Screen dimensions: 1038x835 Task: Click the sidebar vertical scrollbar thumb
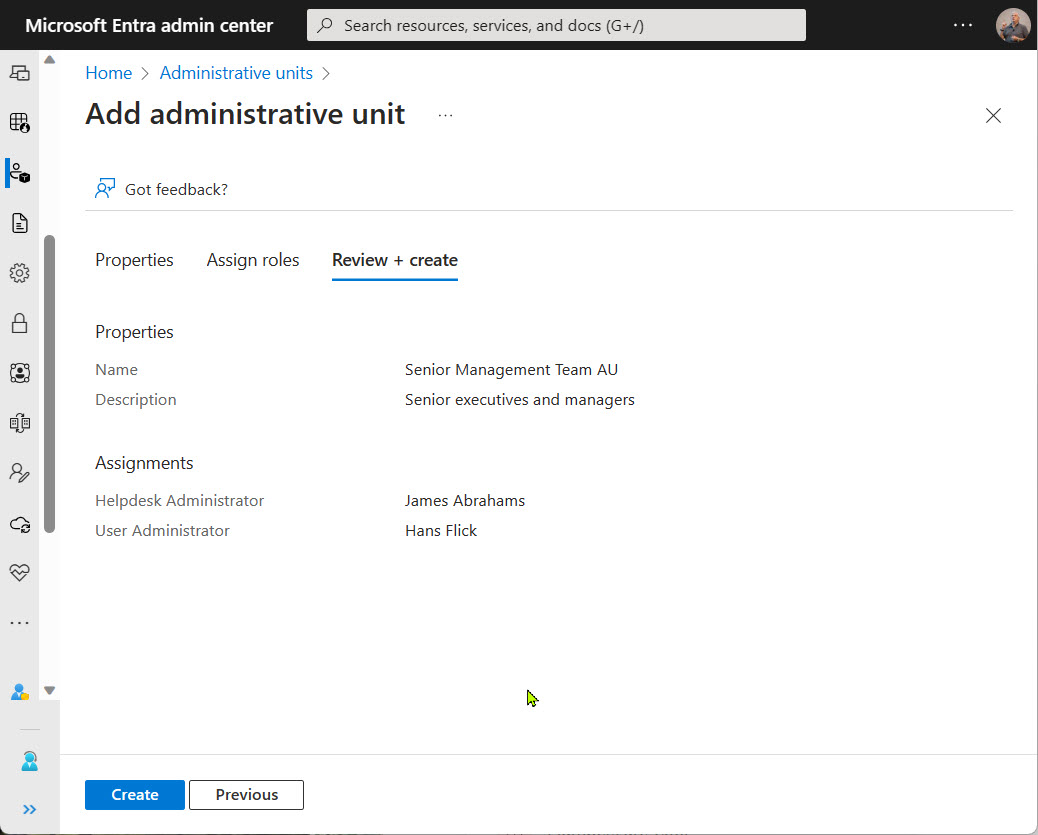(x=49, y=385)
